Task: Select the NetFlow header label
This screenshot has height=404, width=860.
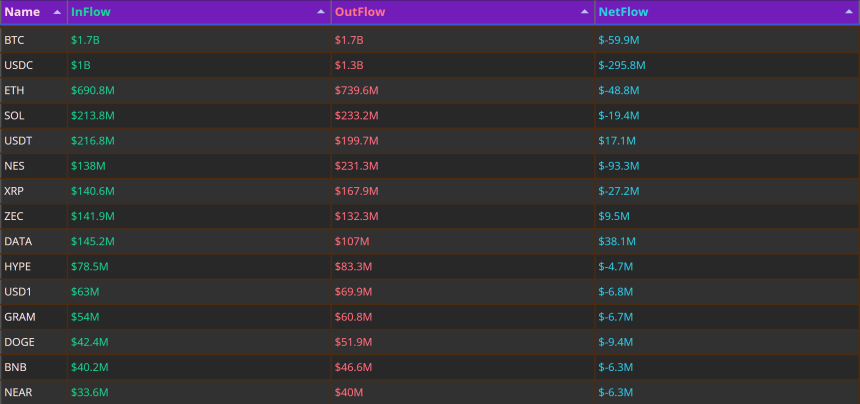Action: pos(623,12)
